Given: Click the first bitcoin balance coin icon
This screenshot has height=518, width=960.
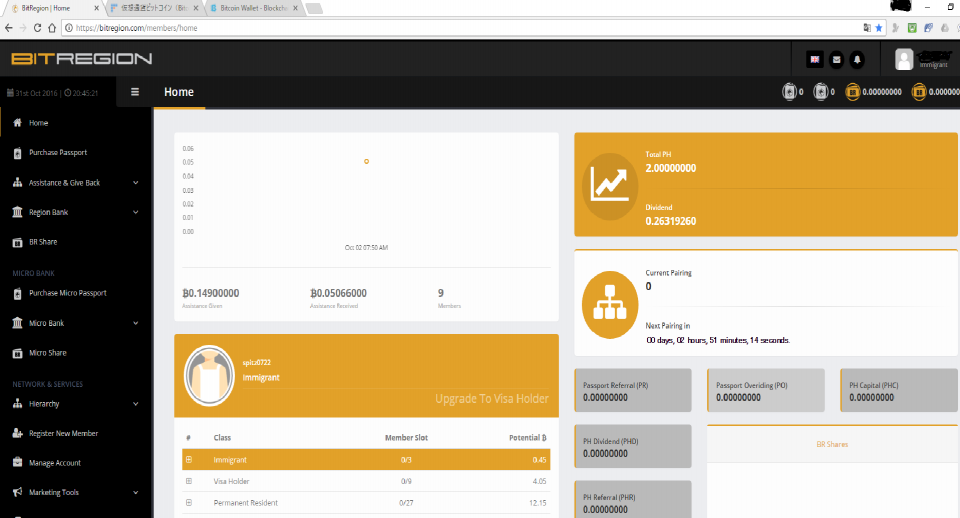Looking at the screenshot, I should click(x=852, y=92).
